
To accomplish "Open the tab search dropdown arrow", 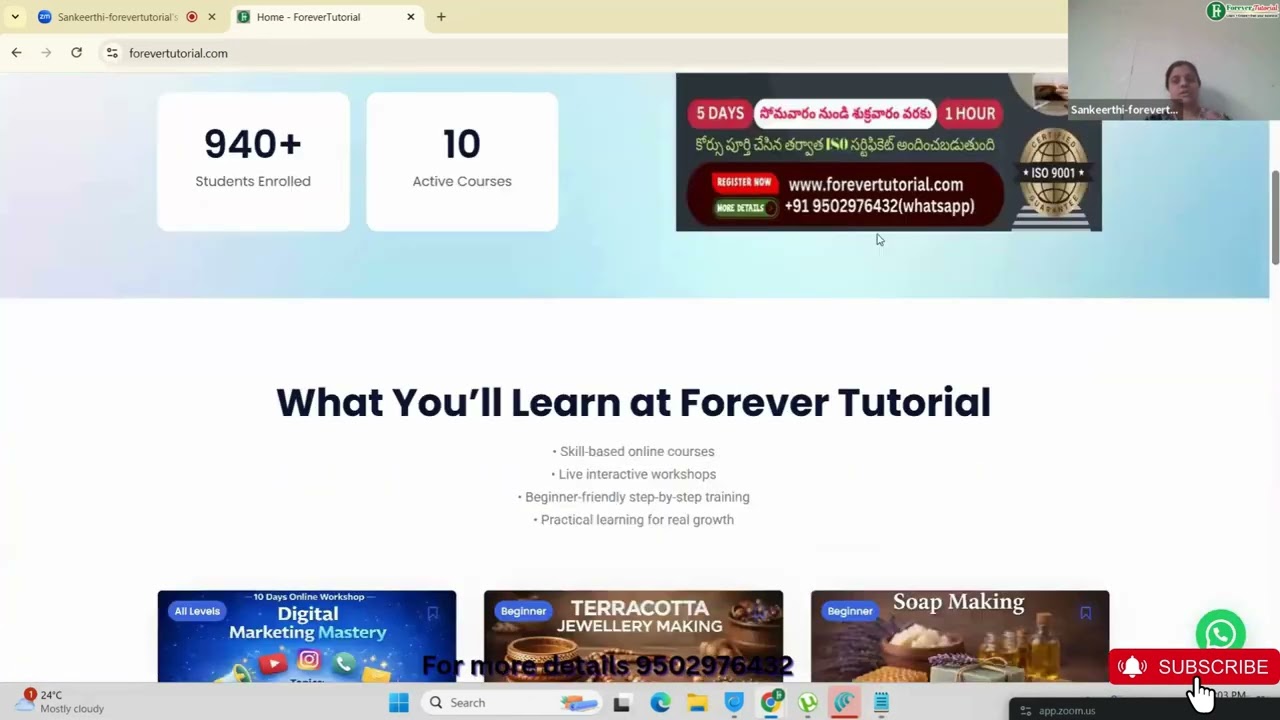I will (15, 17).
